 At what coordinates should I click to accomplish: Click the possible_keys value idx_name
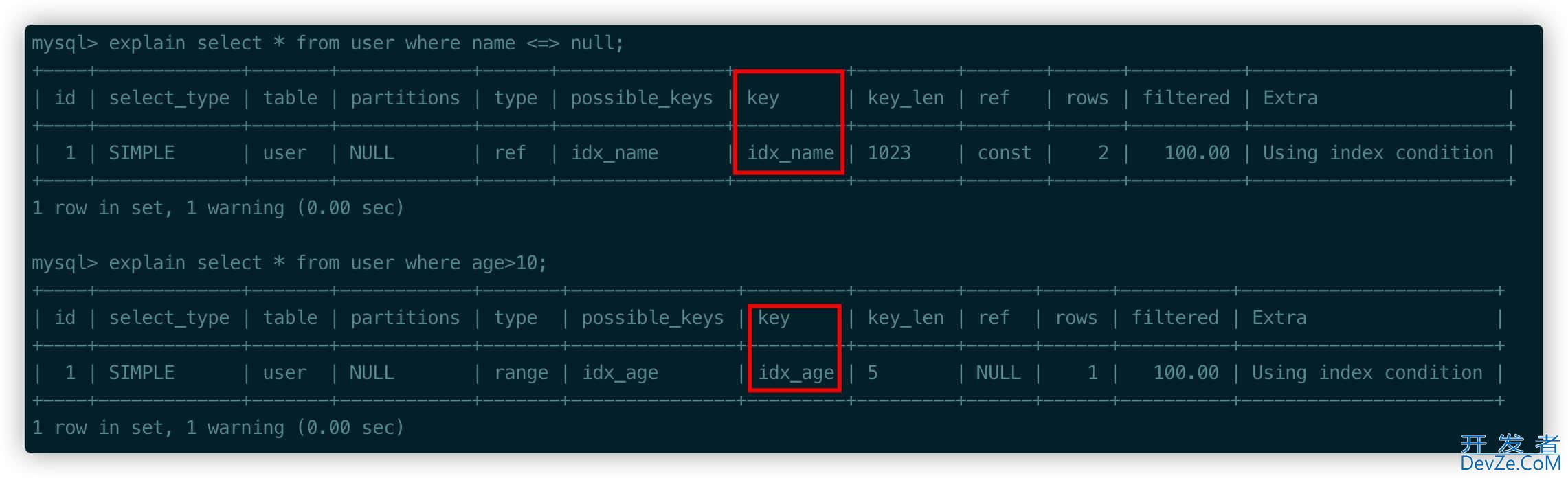coord(614,153)
